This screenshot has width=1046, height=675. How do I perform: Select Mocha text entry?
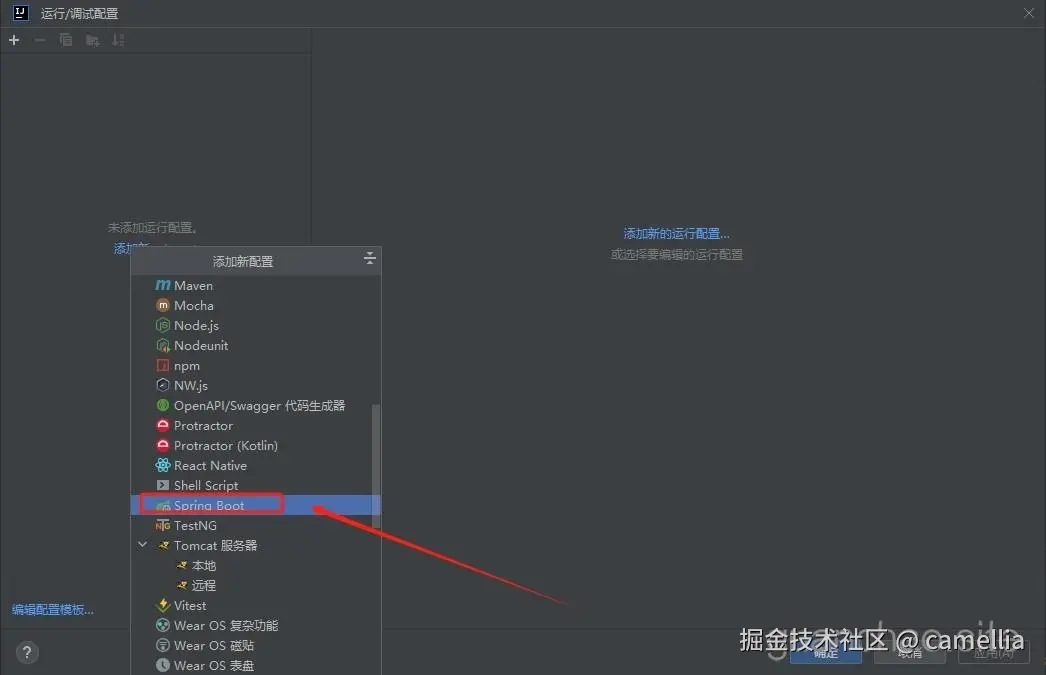point(193,305)
